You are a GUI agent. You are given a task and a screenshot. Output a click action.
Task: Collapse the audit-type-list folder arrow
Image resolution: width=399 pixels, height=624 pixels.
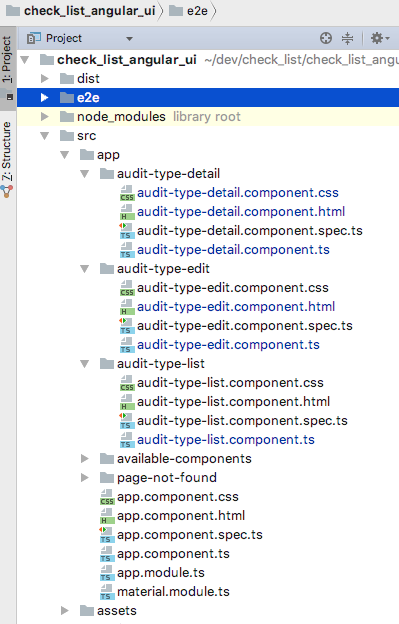coord(85,364)
